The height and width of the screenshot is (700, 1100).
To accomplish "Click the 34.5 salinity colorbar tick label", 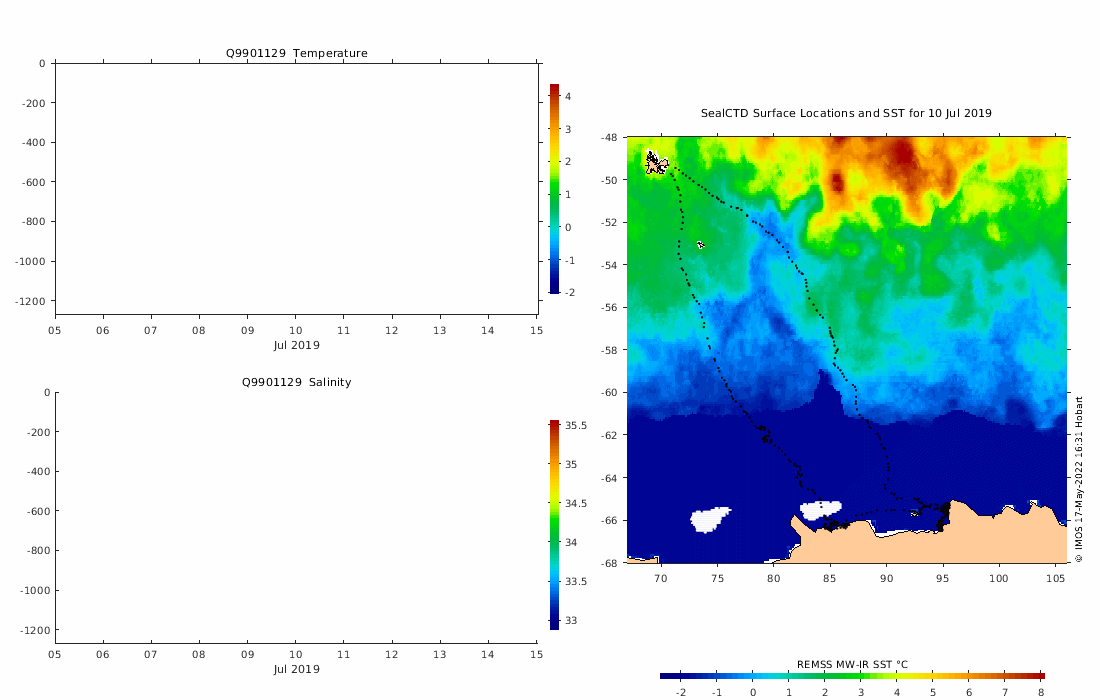I will pyautogui.click(x=576, y=504).
